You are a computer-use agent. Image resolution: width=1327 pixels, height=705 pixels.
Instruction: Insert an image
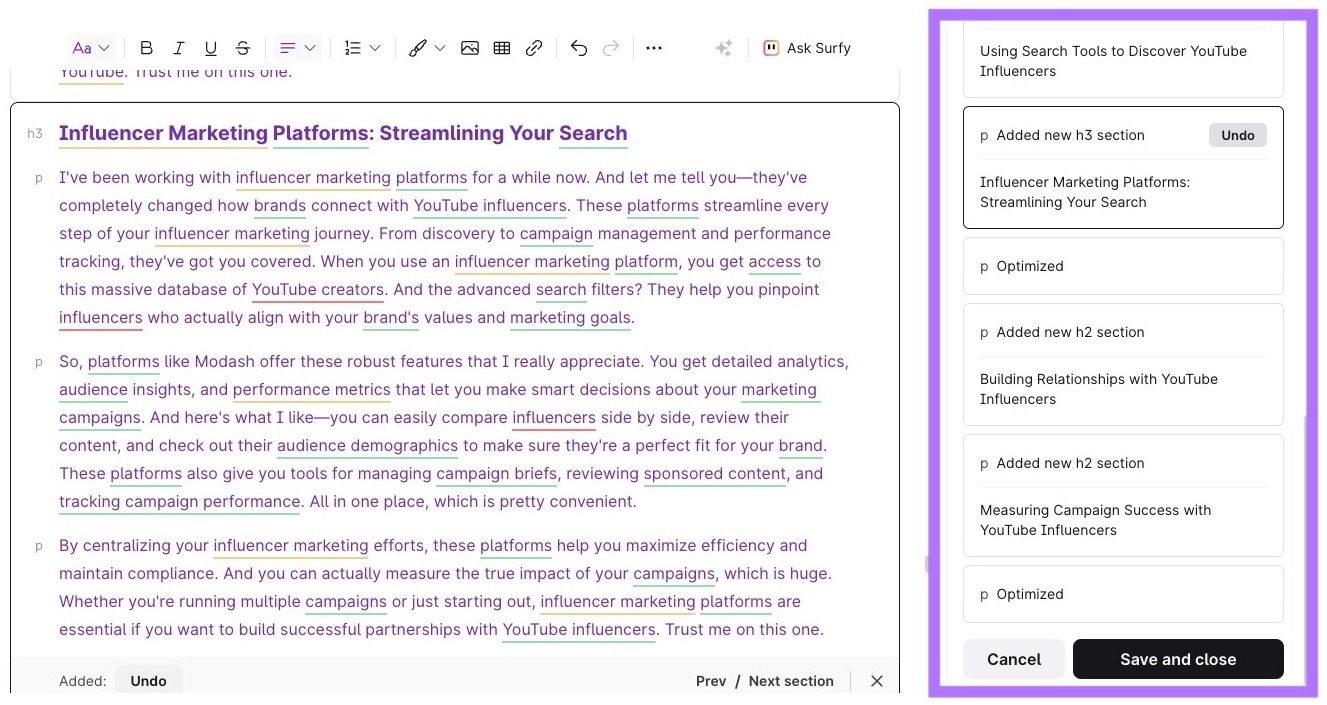[x=470, y=47]
